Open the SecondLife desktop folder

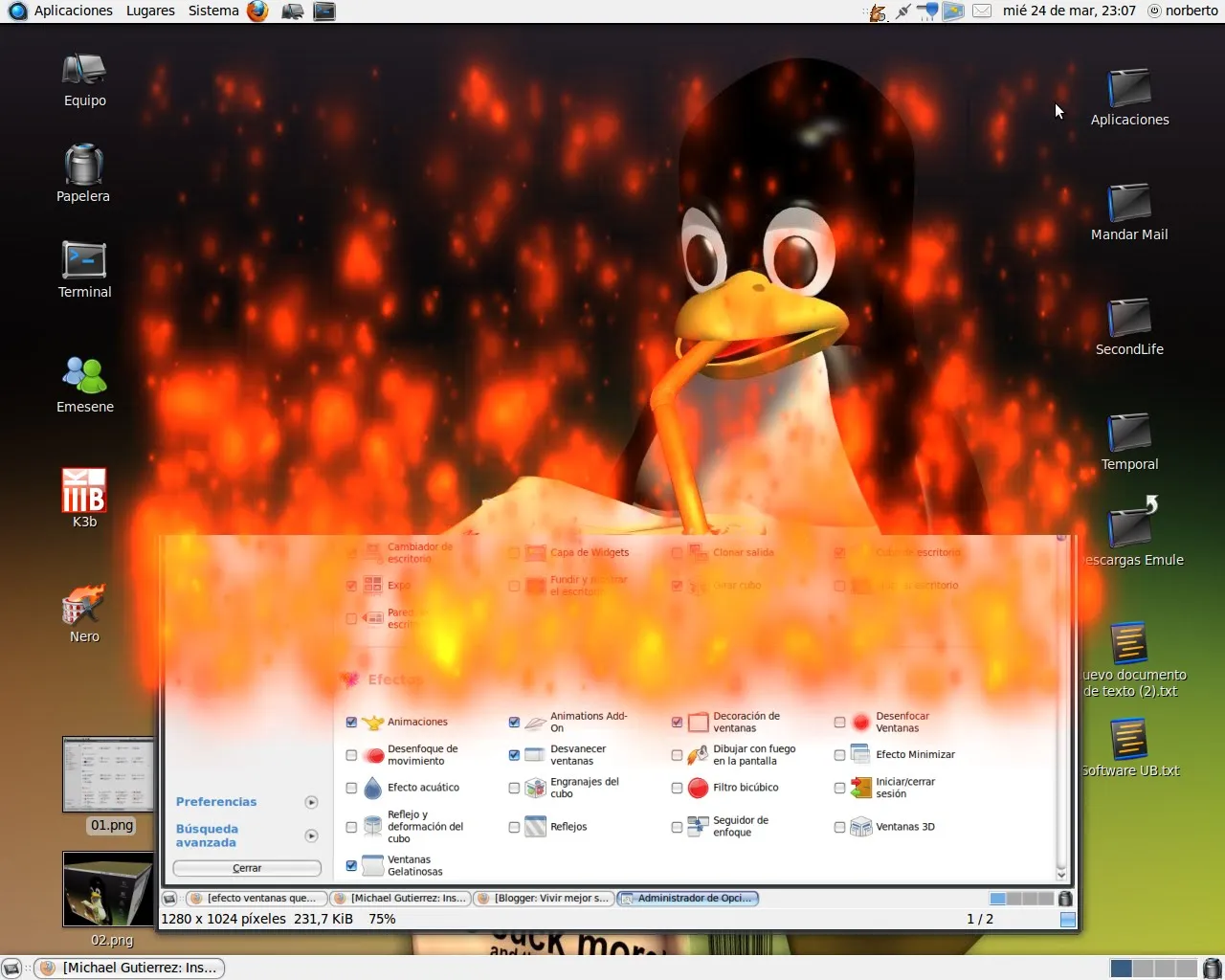(1129, 318)
